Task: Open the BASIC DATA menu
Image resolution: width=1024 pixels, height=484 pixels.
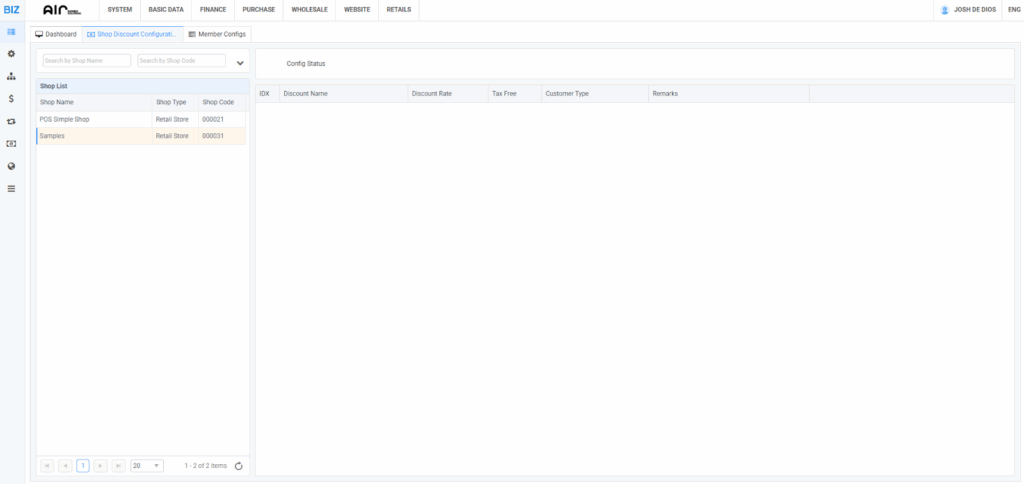Action: (x=165, y=10)
